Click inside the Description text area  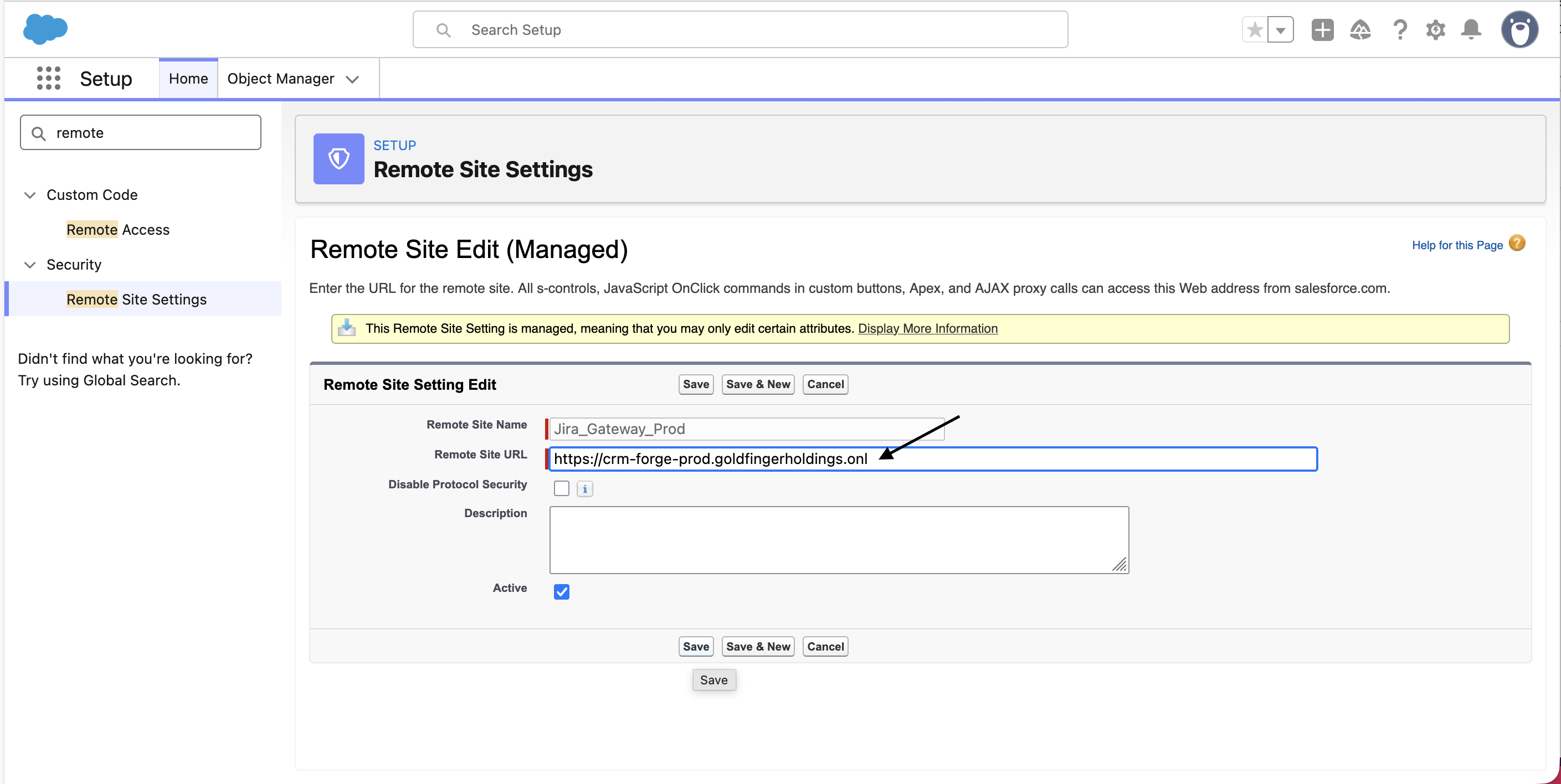(839, 540)
